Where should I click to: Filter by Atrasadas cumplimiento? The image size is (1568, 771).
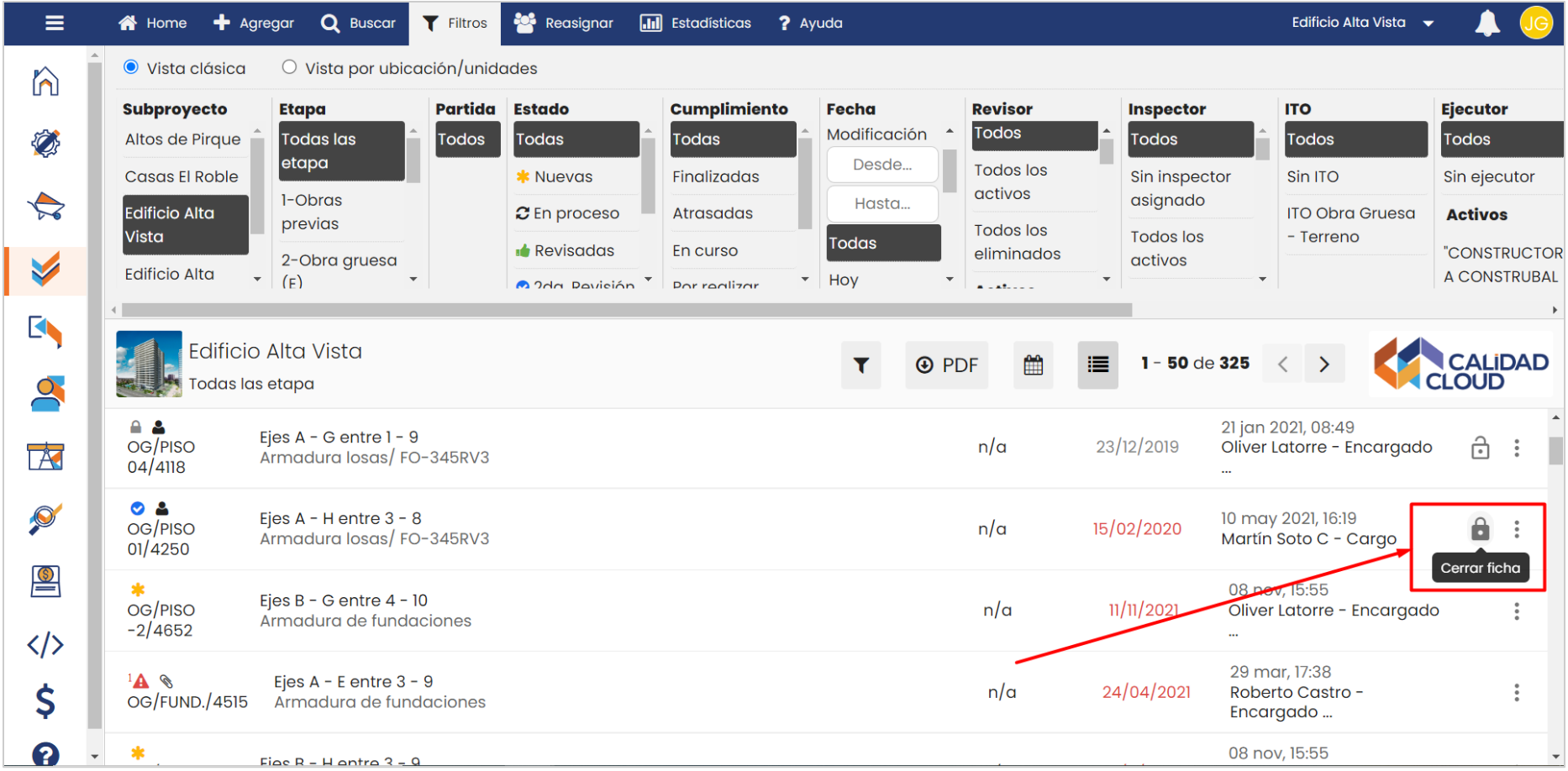(x=713, y=213)
